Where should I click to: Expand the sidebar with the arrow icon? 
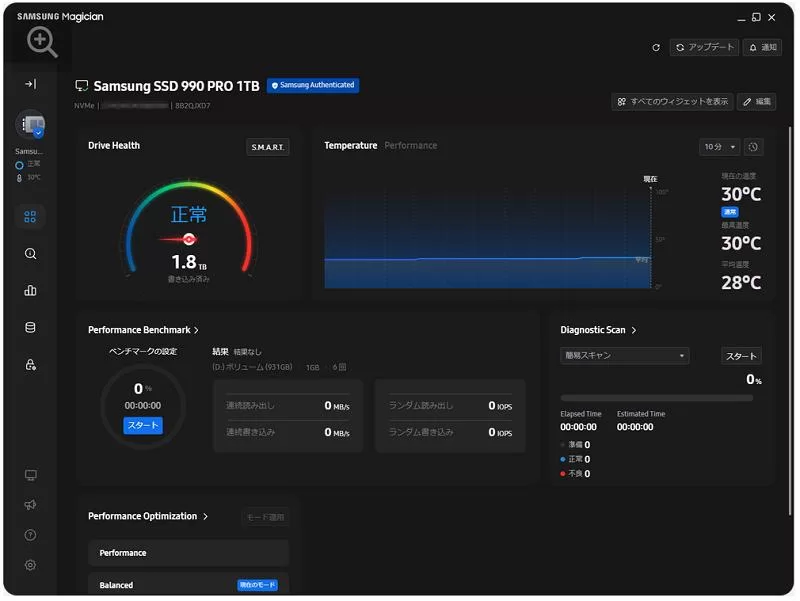tap(31, 84)
